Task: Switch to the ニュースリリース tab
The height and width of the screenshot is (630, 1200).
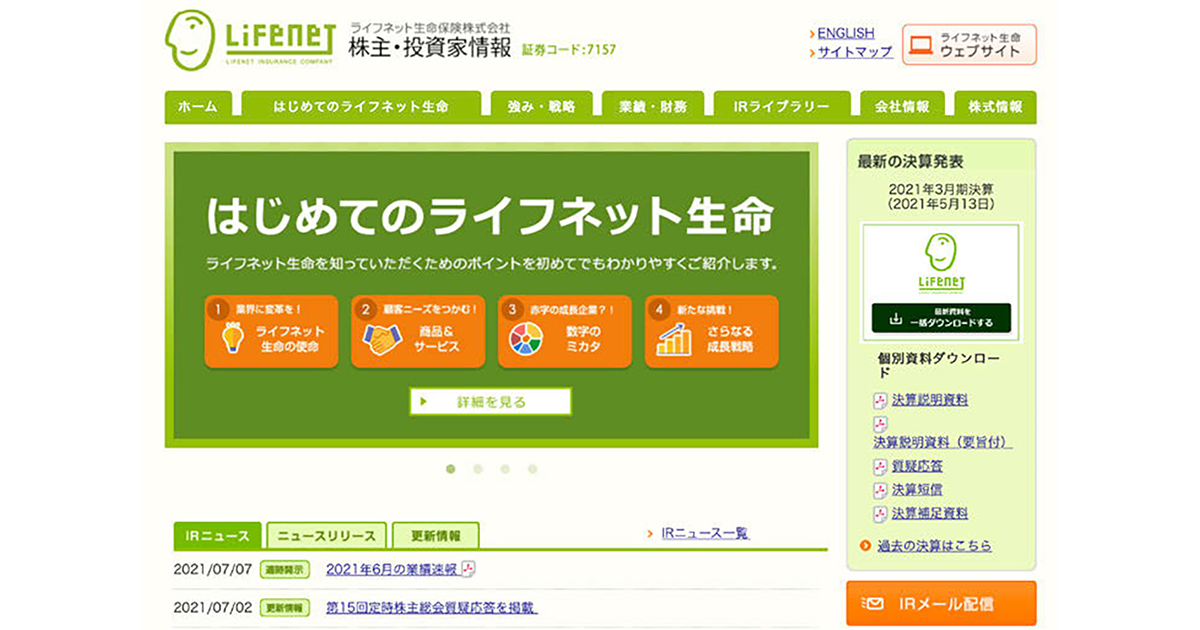Action: [327, 536]
